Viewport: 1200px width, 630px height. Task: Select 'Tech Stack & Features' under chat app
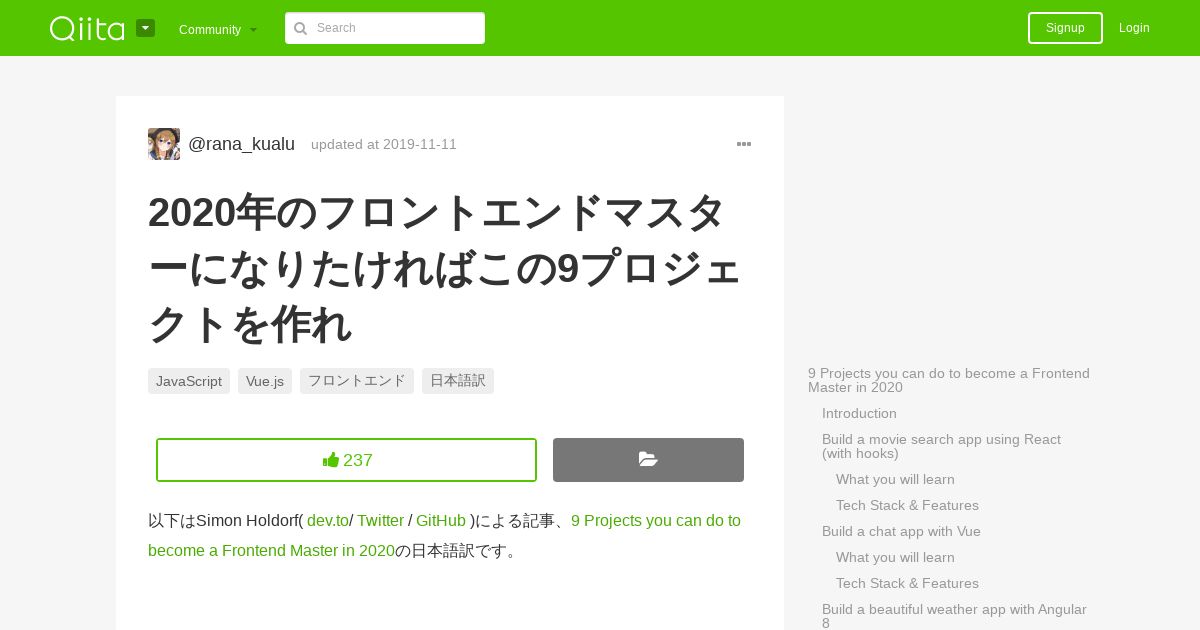point(907,583)
